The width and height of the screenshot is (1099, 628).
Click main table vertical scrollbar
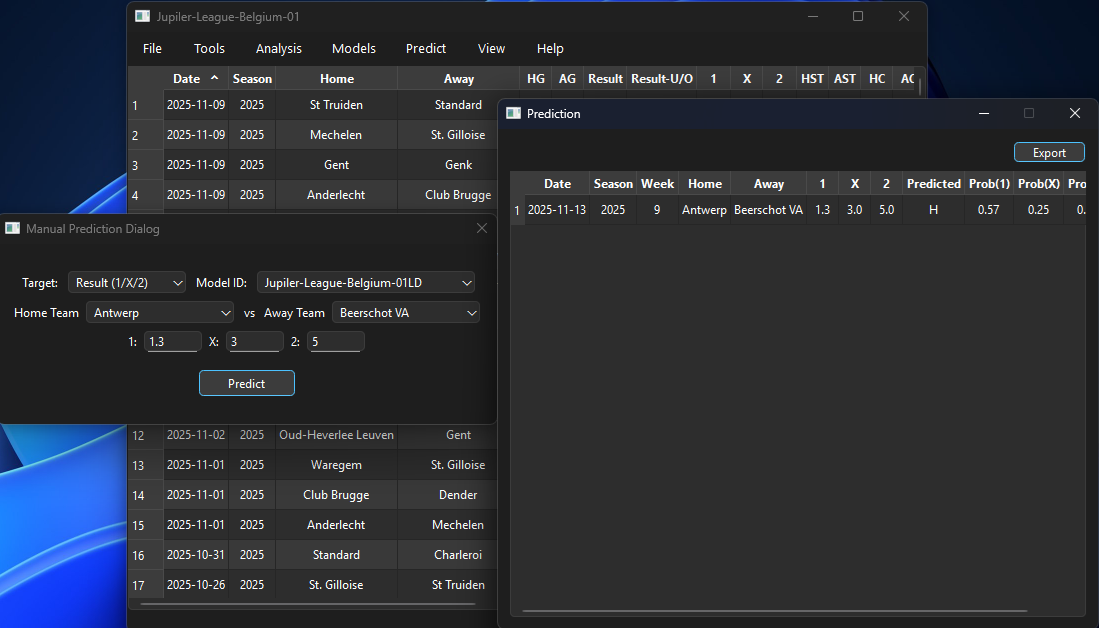(x=920, y=87)
